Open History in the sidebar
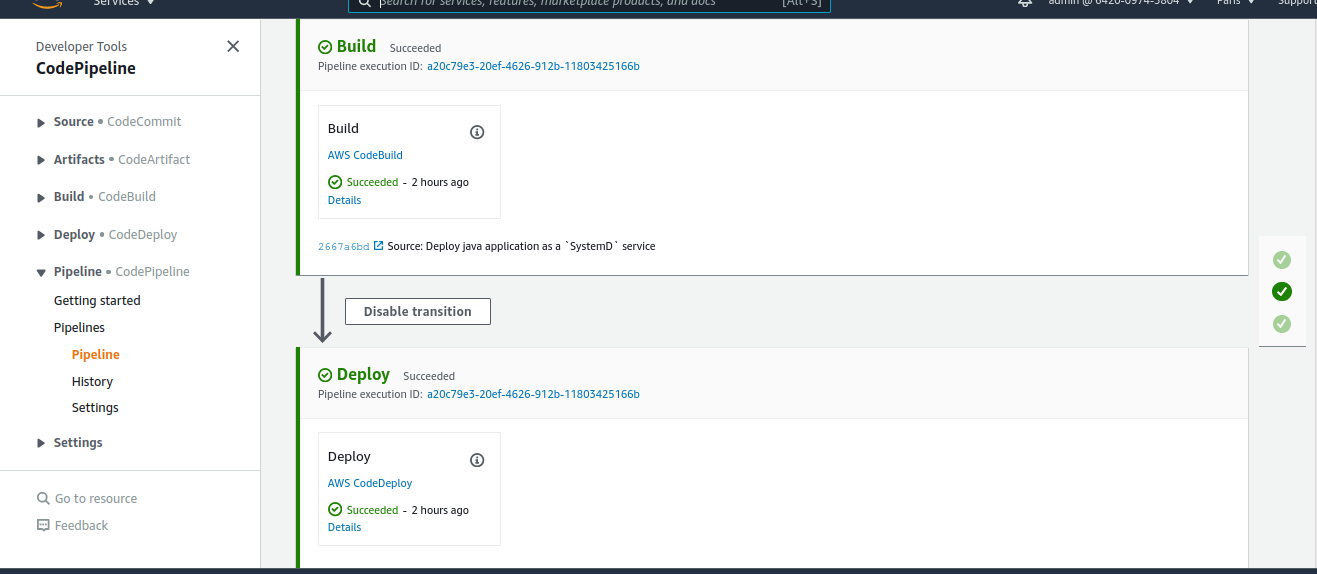The width and height of the screenshot is (1317, 574). click(92, 381)
